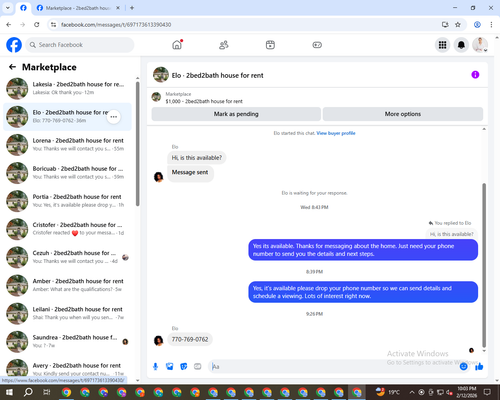Open Lakesia conversation in list
The image size is (500, 400).
point(67,88)
